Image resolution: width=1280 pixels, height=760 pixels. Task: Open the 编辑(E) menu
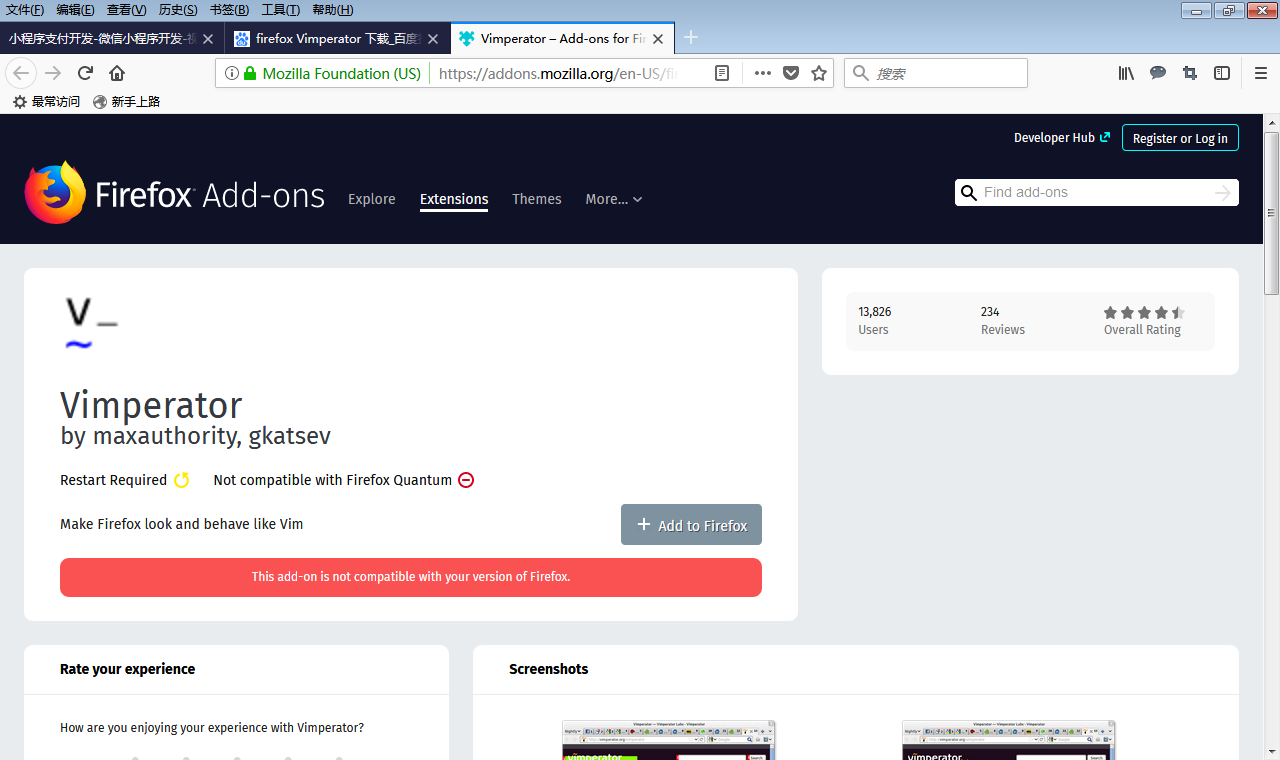click(75, 10)
